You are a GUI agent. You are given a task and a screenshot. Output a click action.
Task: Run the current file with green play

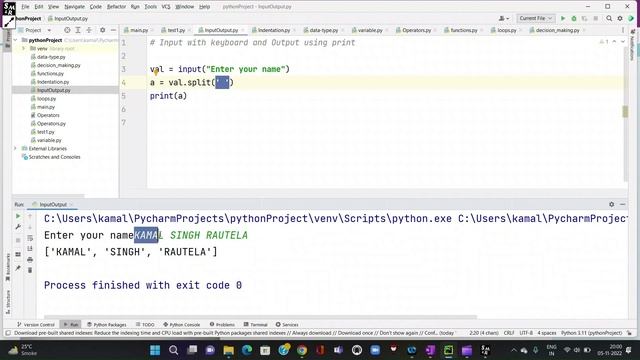point(563,18)
